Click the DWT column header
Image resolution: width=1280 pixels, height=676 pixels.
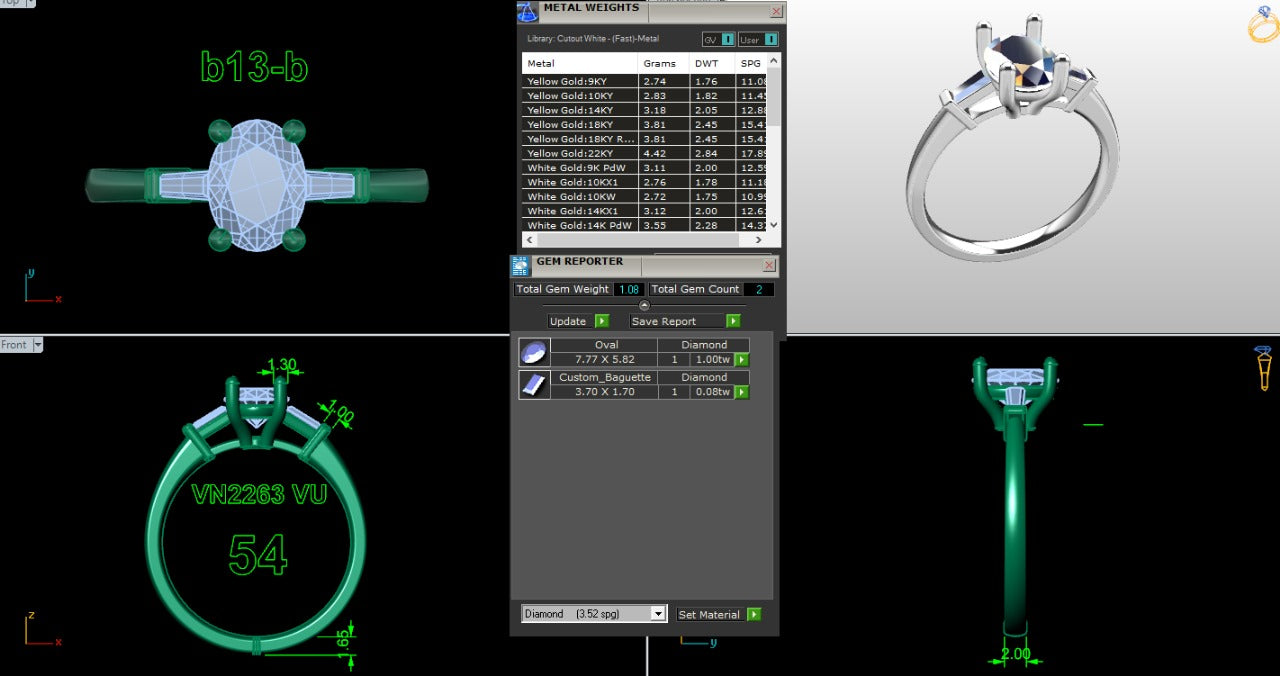coord(712,63)
